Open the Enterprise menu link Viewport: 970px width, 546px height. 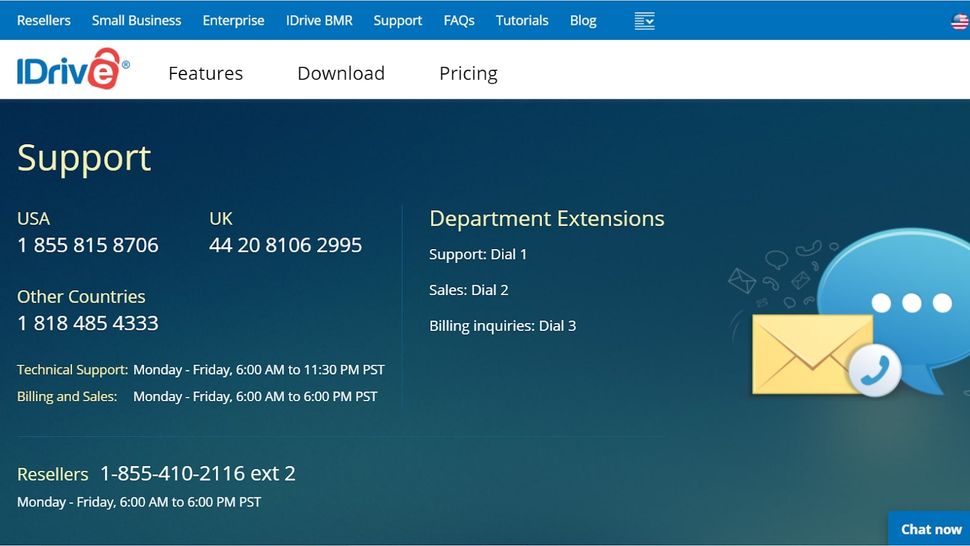[x=233, y=20]
